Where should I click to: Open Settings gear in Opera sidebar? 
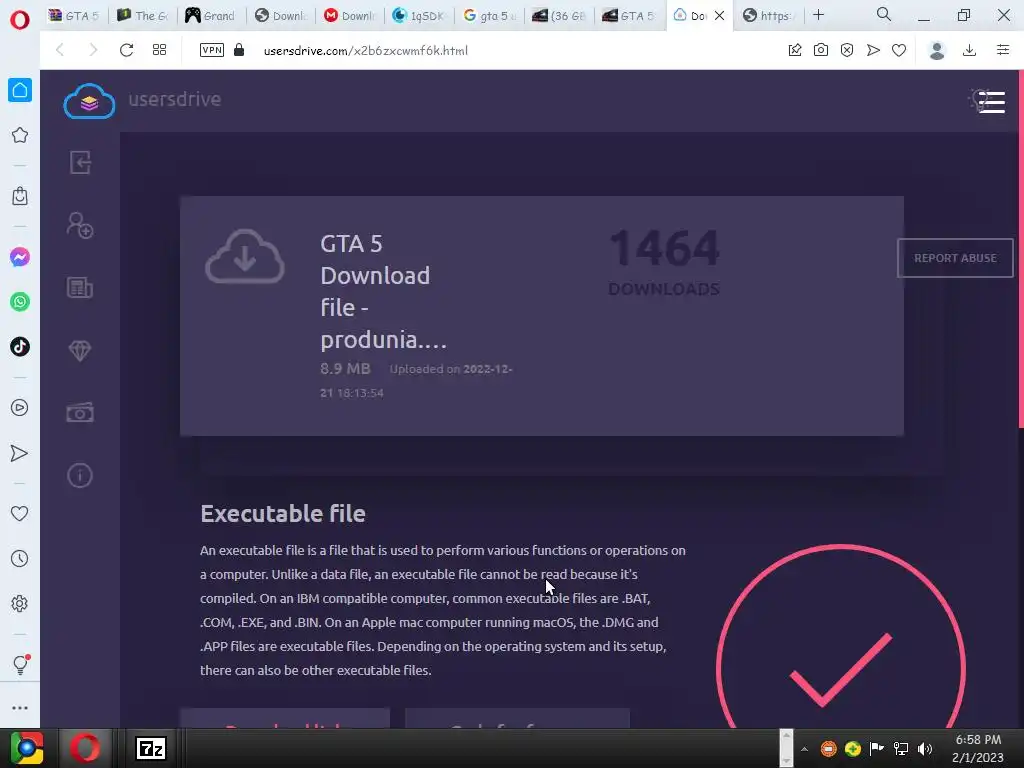(20, 603)
